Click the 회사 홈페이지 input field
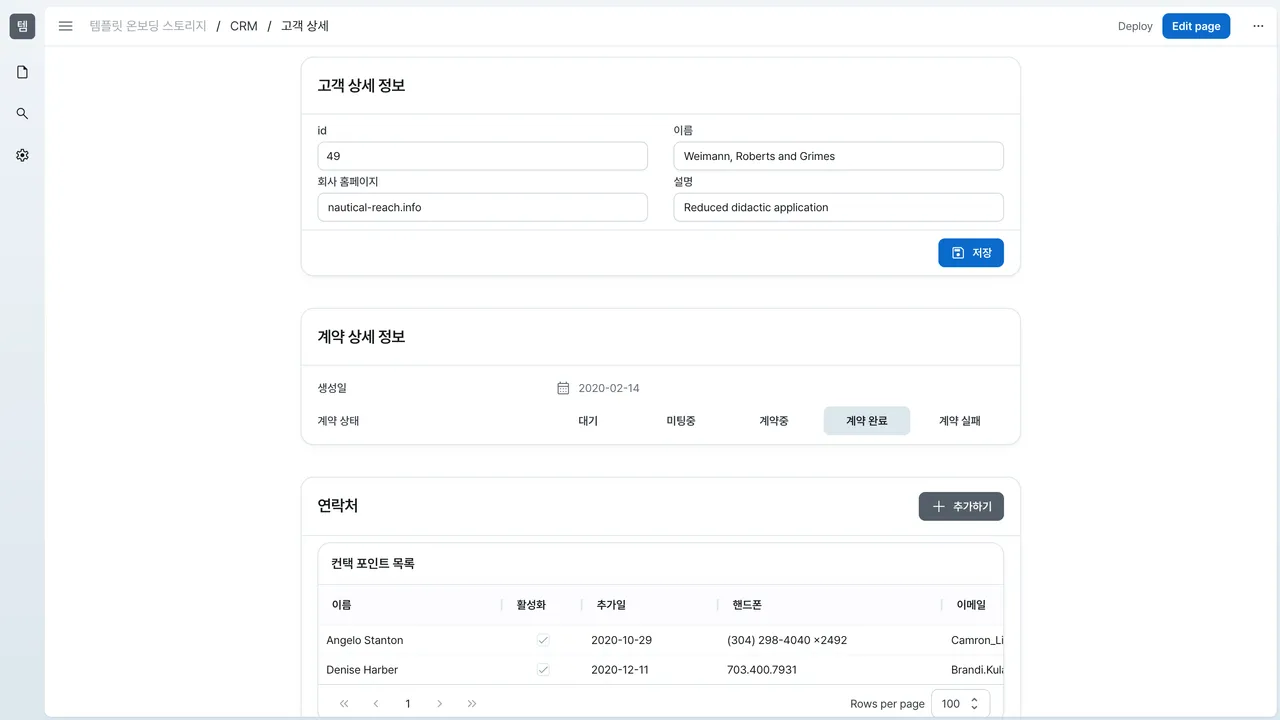This screenshot has height=720, width=1280. [483, 207]
